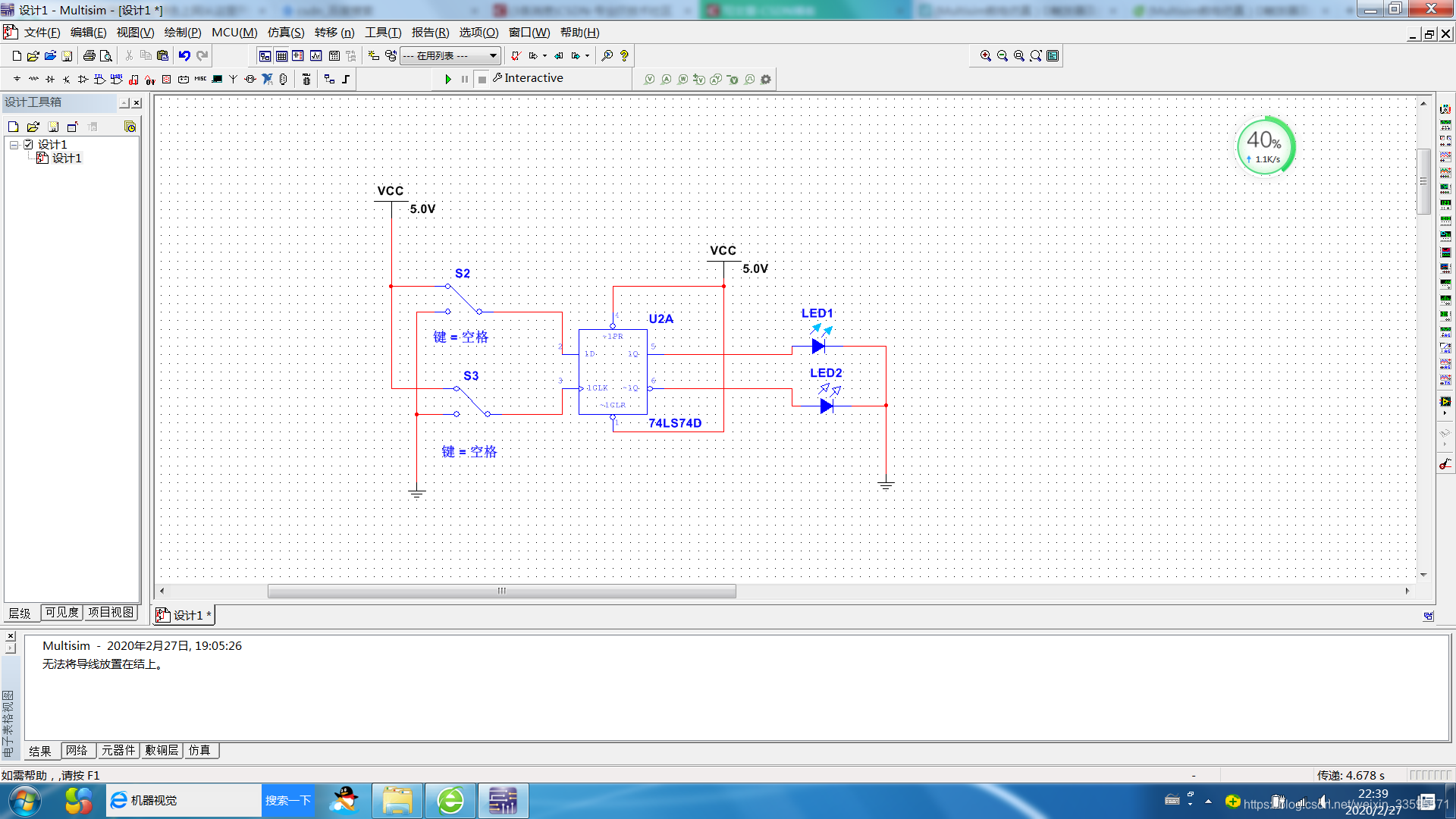The width and height of the screenshot is (1456, 819).
Task: Open arrow next to back-annotate icon
Action: point(544,56)
